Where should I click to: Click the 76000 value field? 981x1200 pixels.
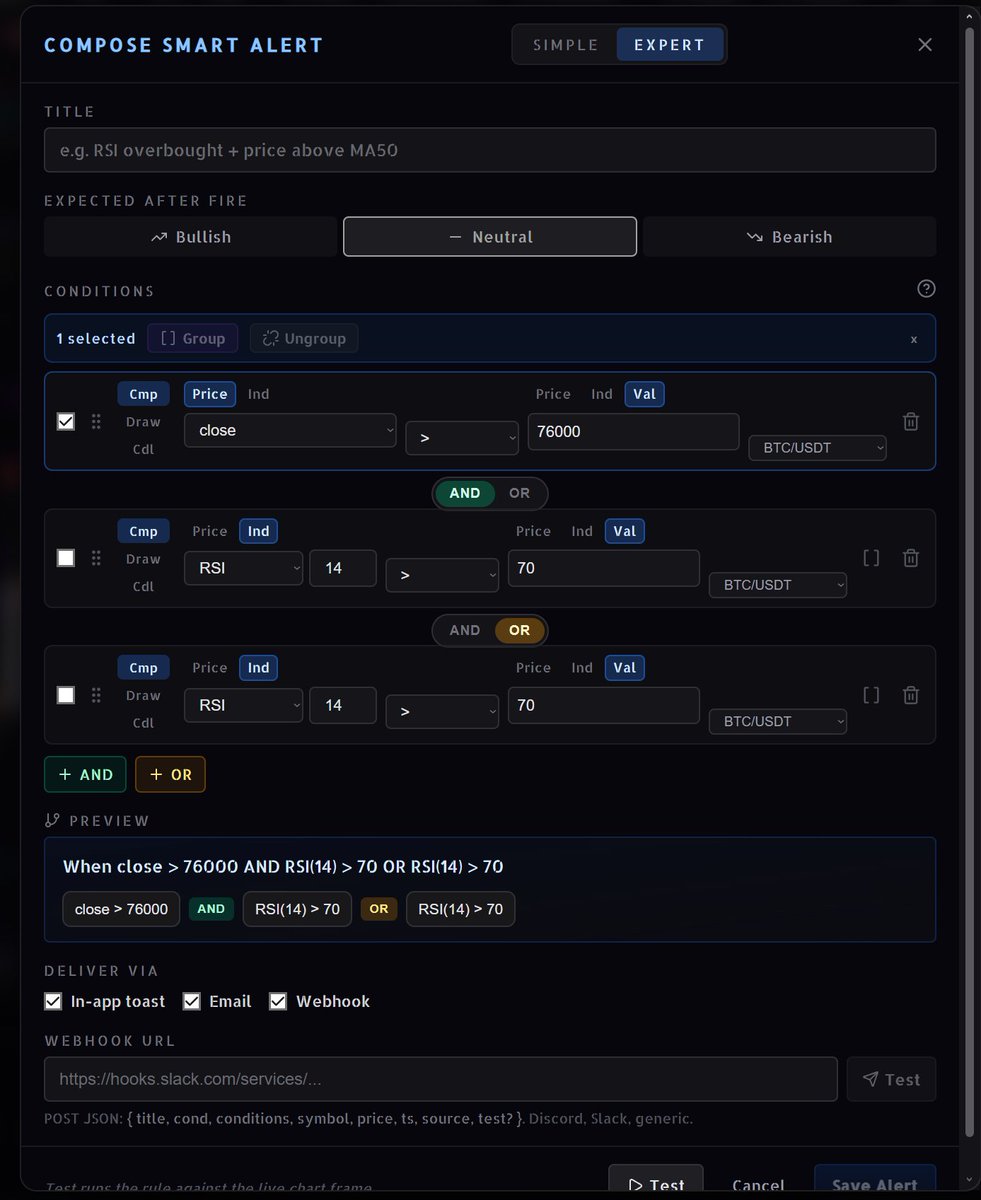tap(634, 431)
